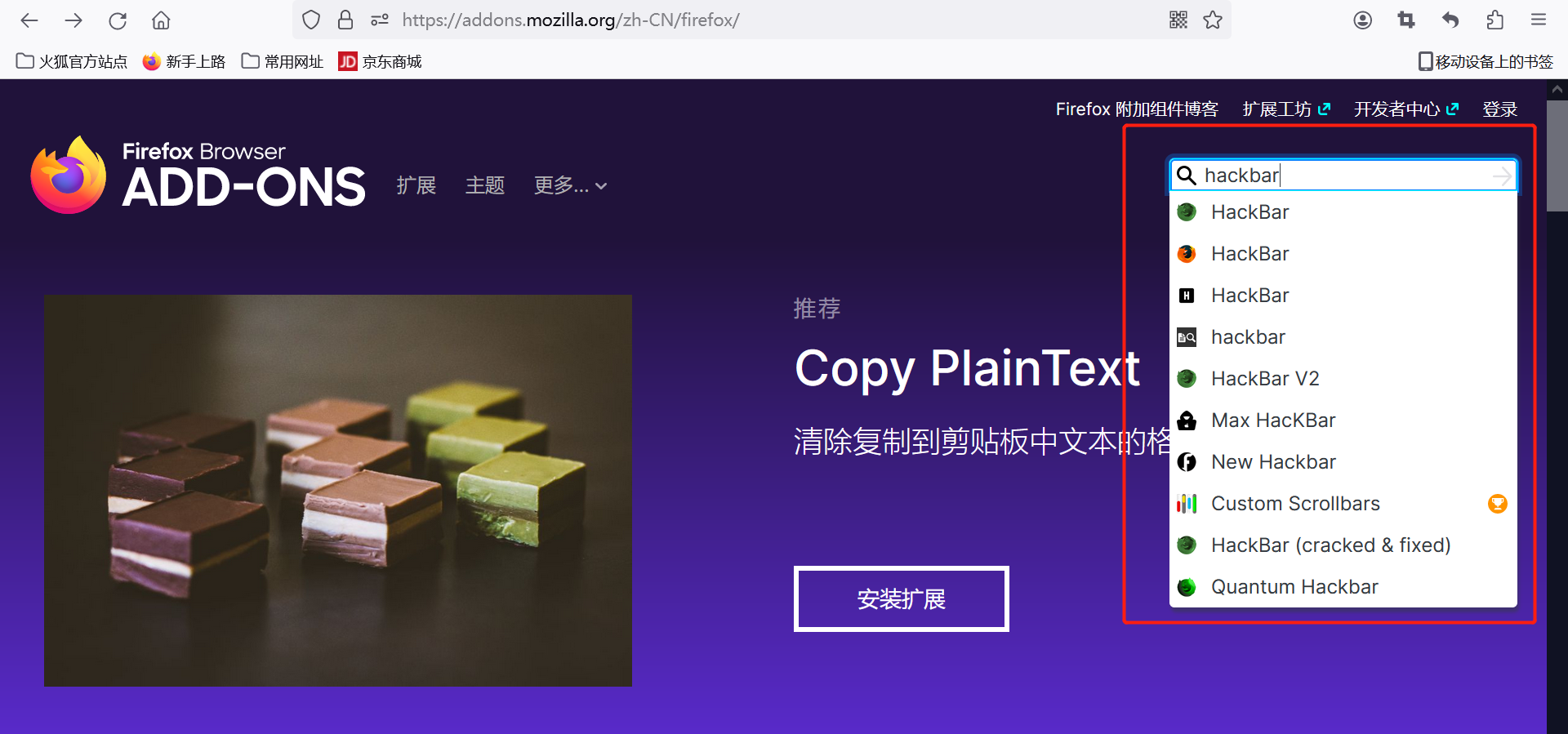Open the 火狐官方站点 bookmarks folder
Screen dimensions: 1568x734
click(x=72, y=62)
